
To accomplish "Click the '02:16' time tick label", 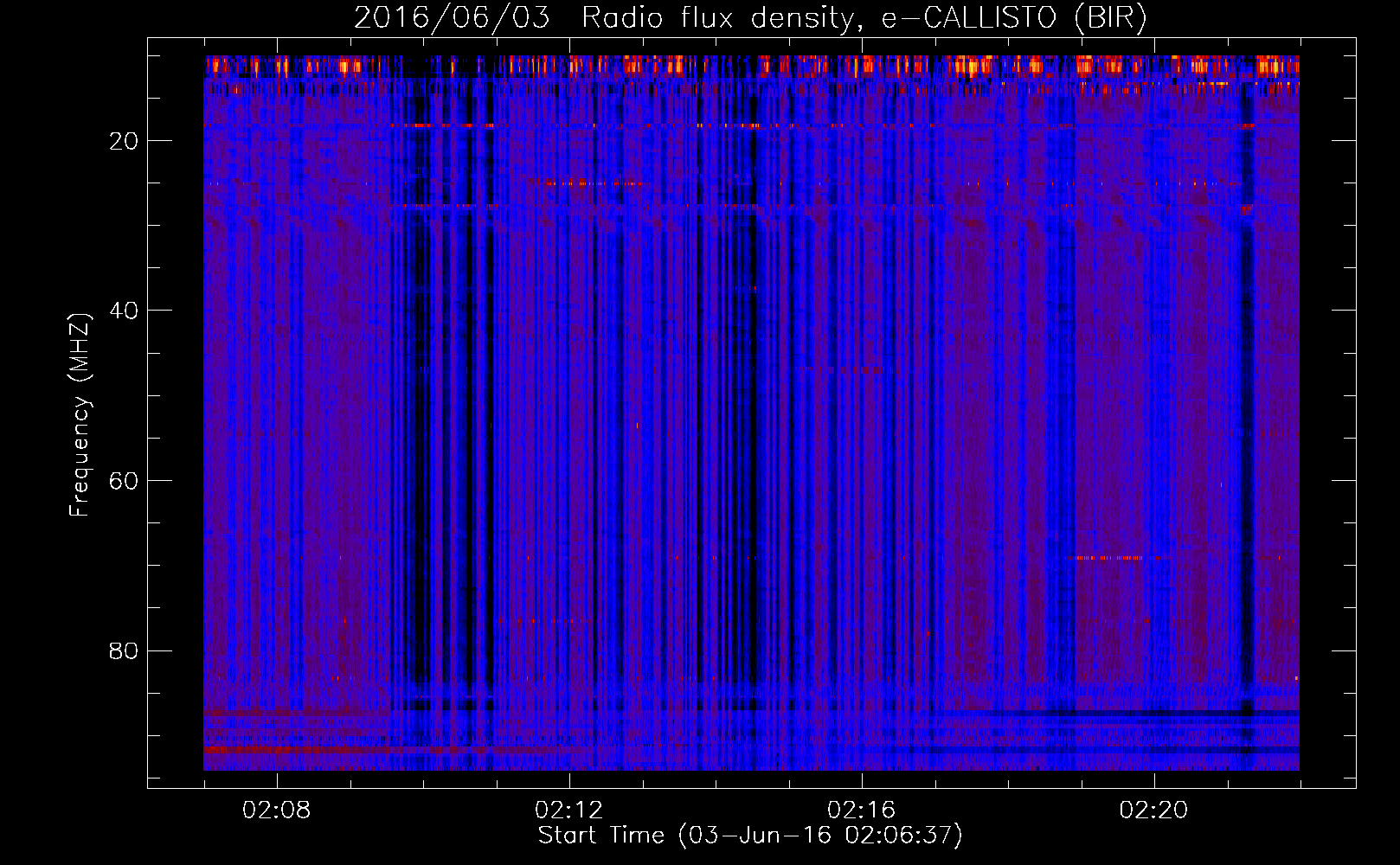I will click(862, 811).
